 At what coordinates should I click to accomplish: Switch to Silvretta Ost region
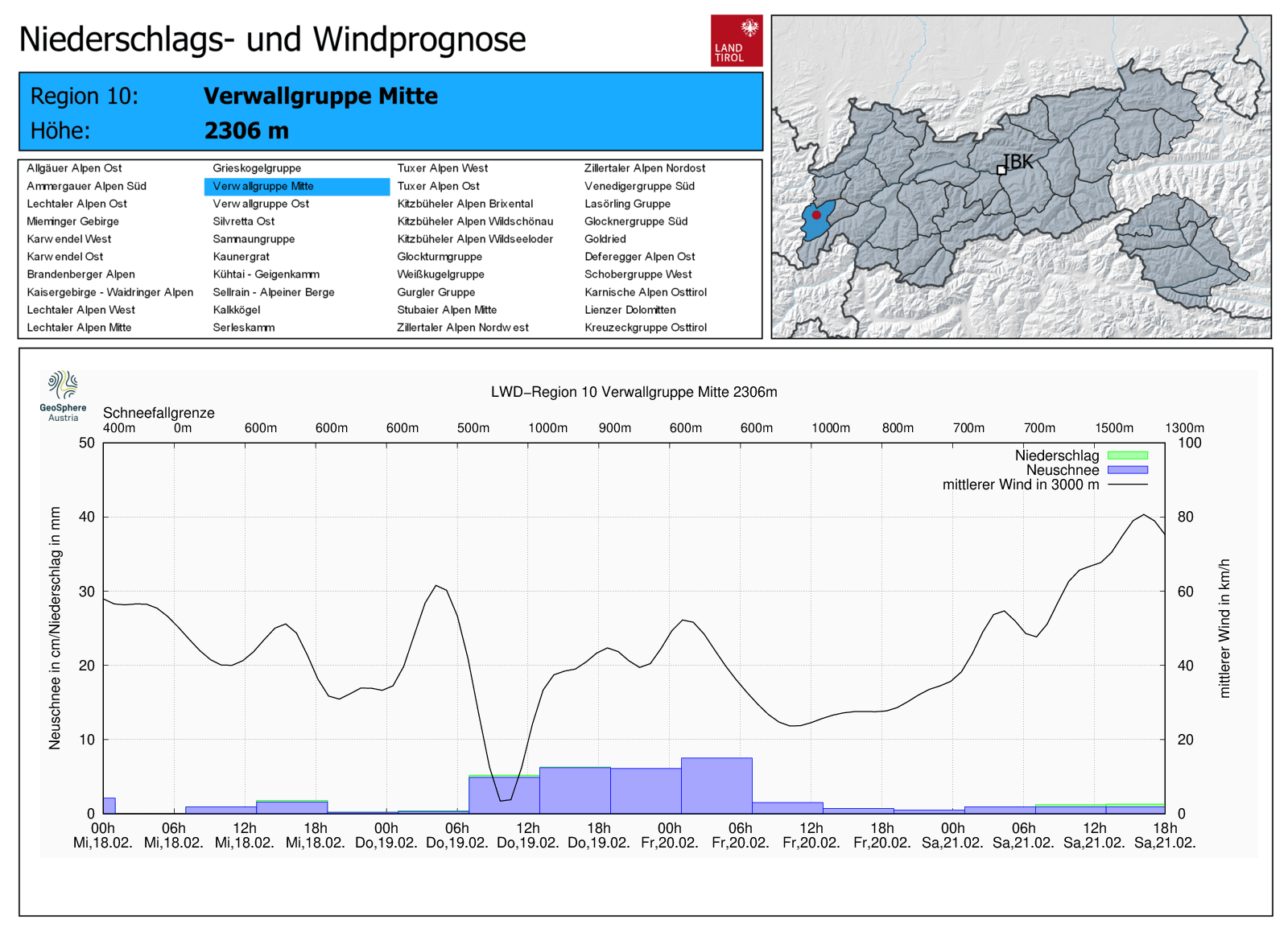243,221
